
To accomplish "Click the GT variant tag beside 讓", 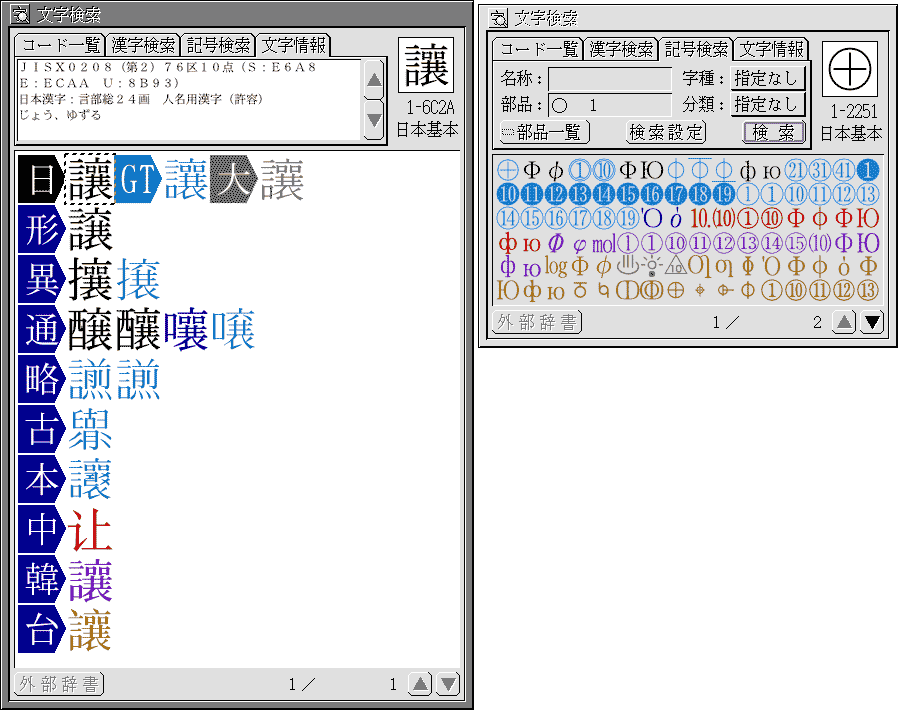I will coord(138,181).
